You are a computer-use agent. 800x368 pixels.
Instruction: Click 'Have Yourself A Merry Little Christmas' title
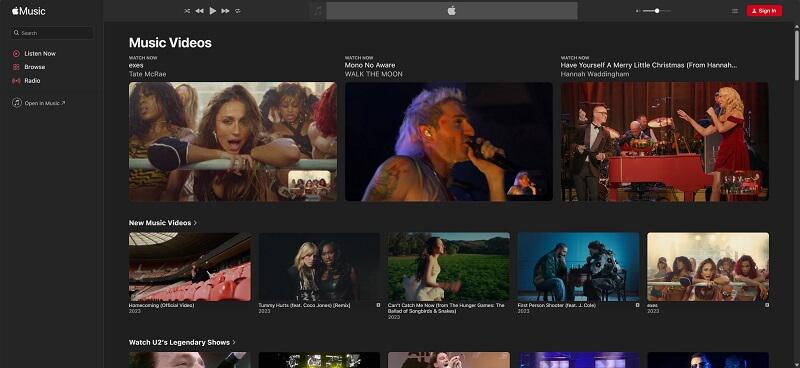pos(649,65)
